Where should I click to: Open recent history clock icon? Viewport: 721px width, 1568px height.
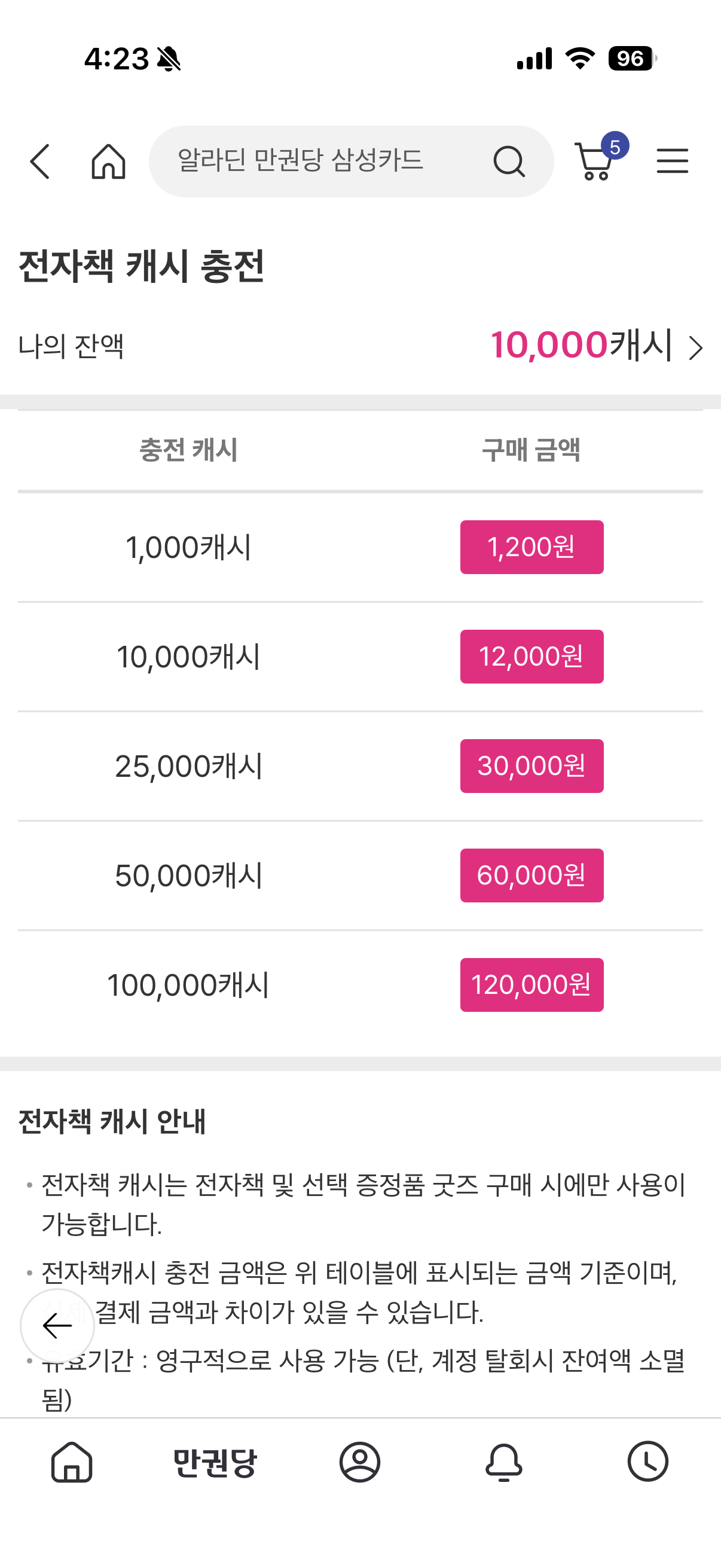coord(647,1462)
